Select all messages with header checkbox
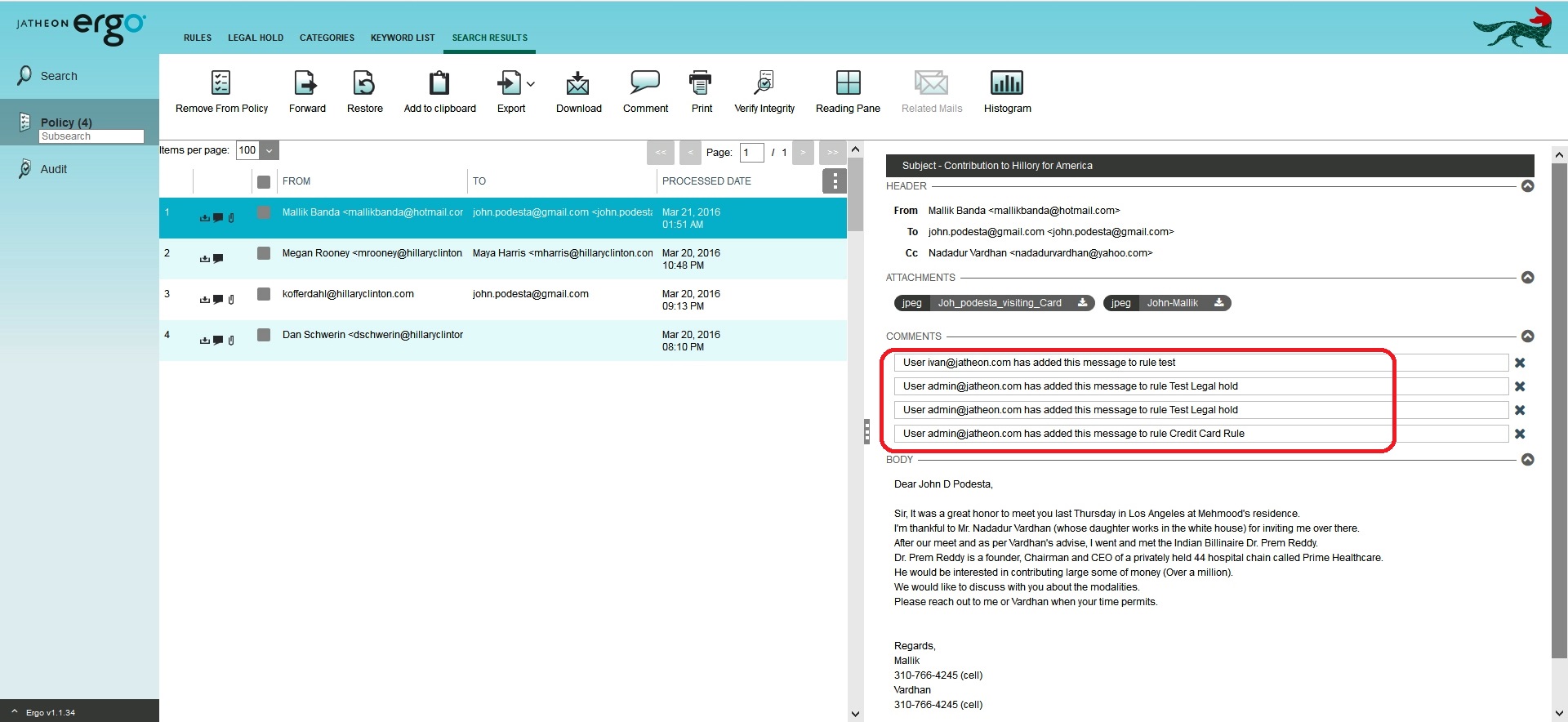The image size is (1568, 722). coord(264,182)
